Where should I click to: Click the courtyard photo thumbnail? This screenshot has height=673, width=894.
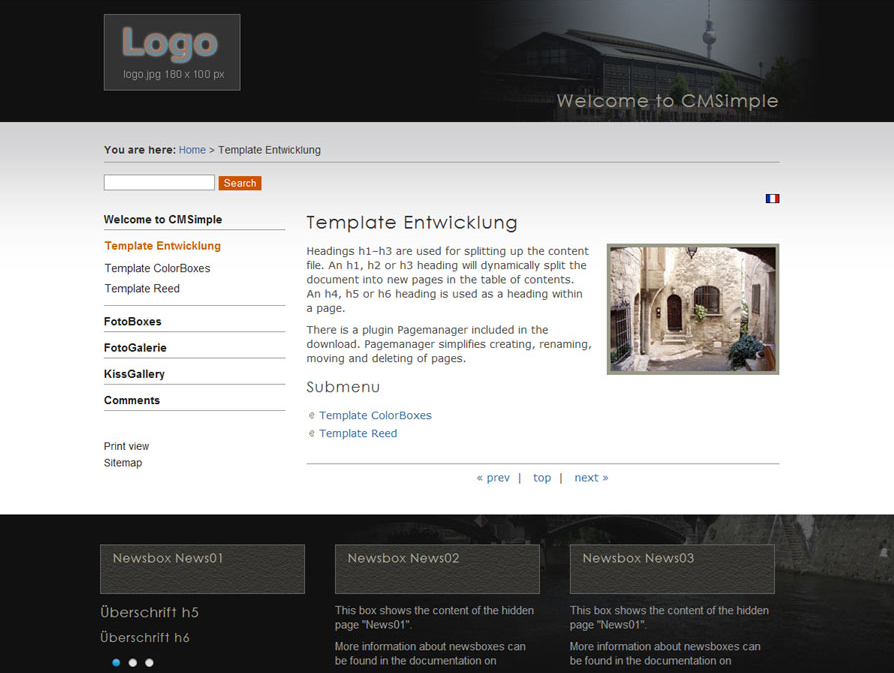[692, 309]
